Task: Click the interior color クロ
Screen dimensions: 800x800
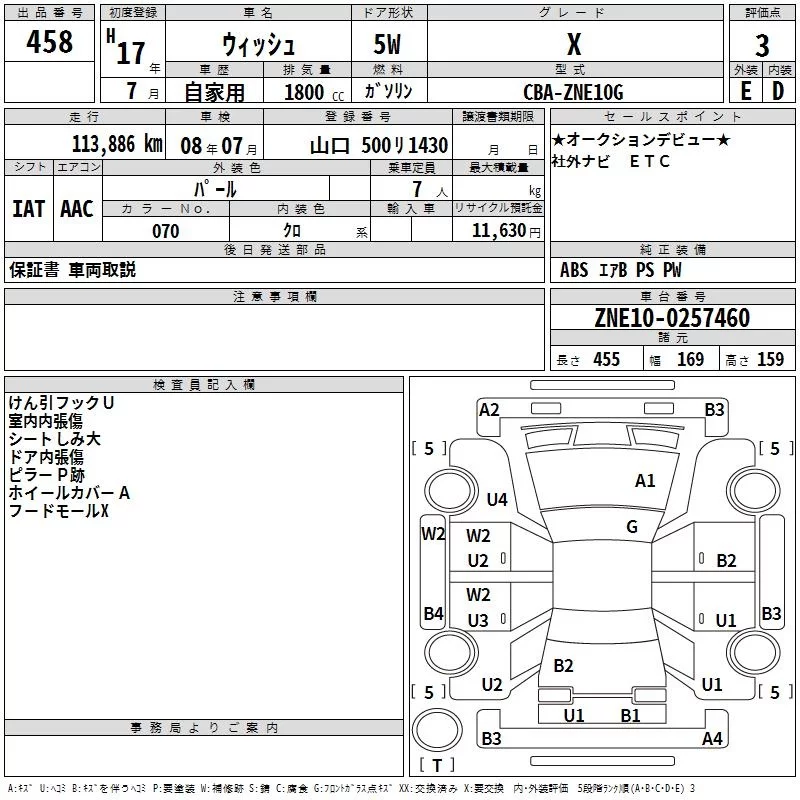Action: pyautogui.click(x=292, y=231)
